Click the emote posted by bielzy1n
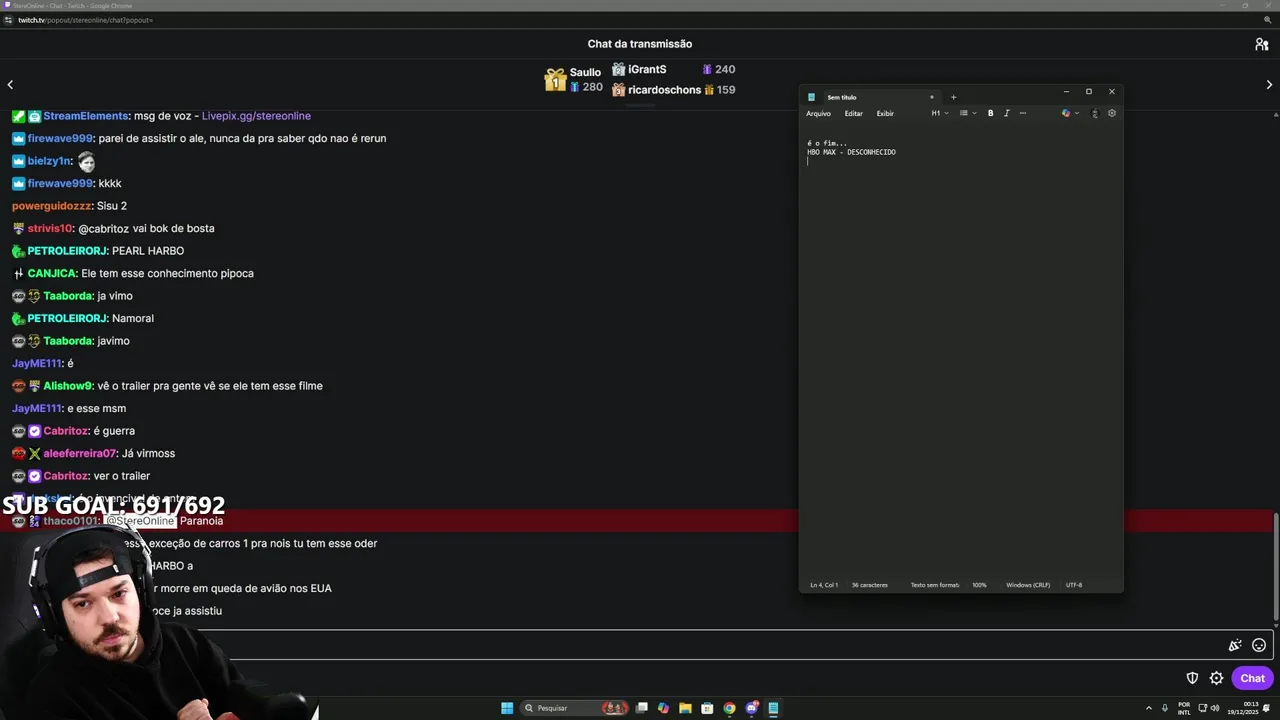Screen dimensions: 1280x720 pyautogui.click(x=86, y=161)
